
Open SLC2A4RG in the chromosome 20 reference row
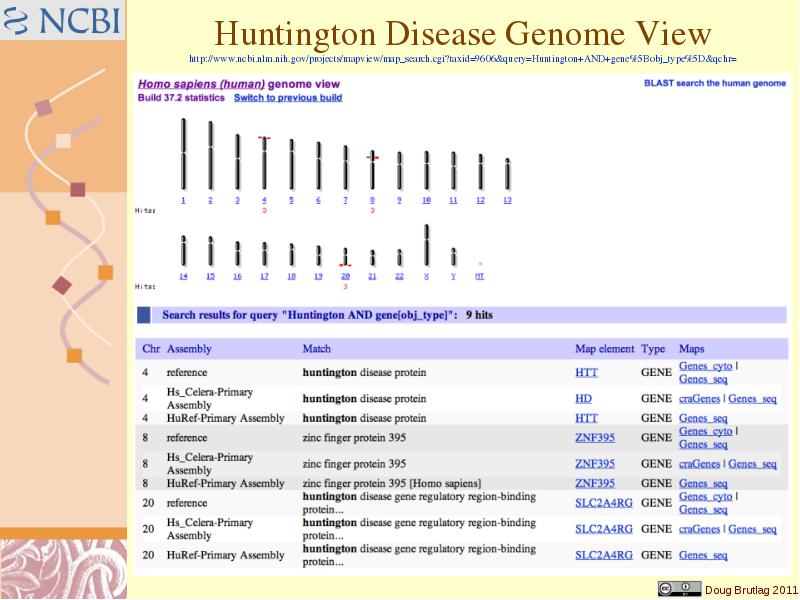pyautogui.click(x=604, y=503)
